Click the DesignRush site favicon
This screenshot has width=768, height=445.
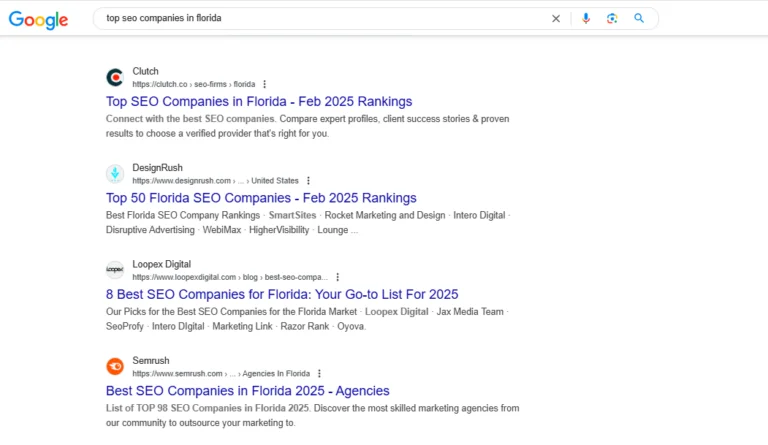(115, 174)
